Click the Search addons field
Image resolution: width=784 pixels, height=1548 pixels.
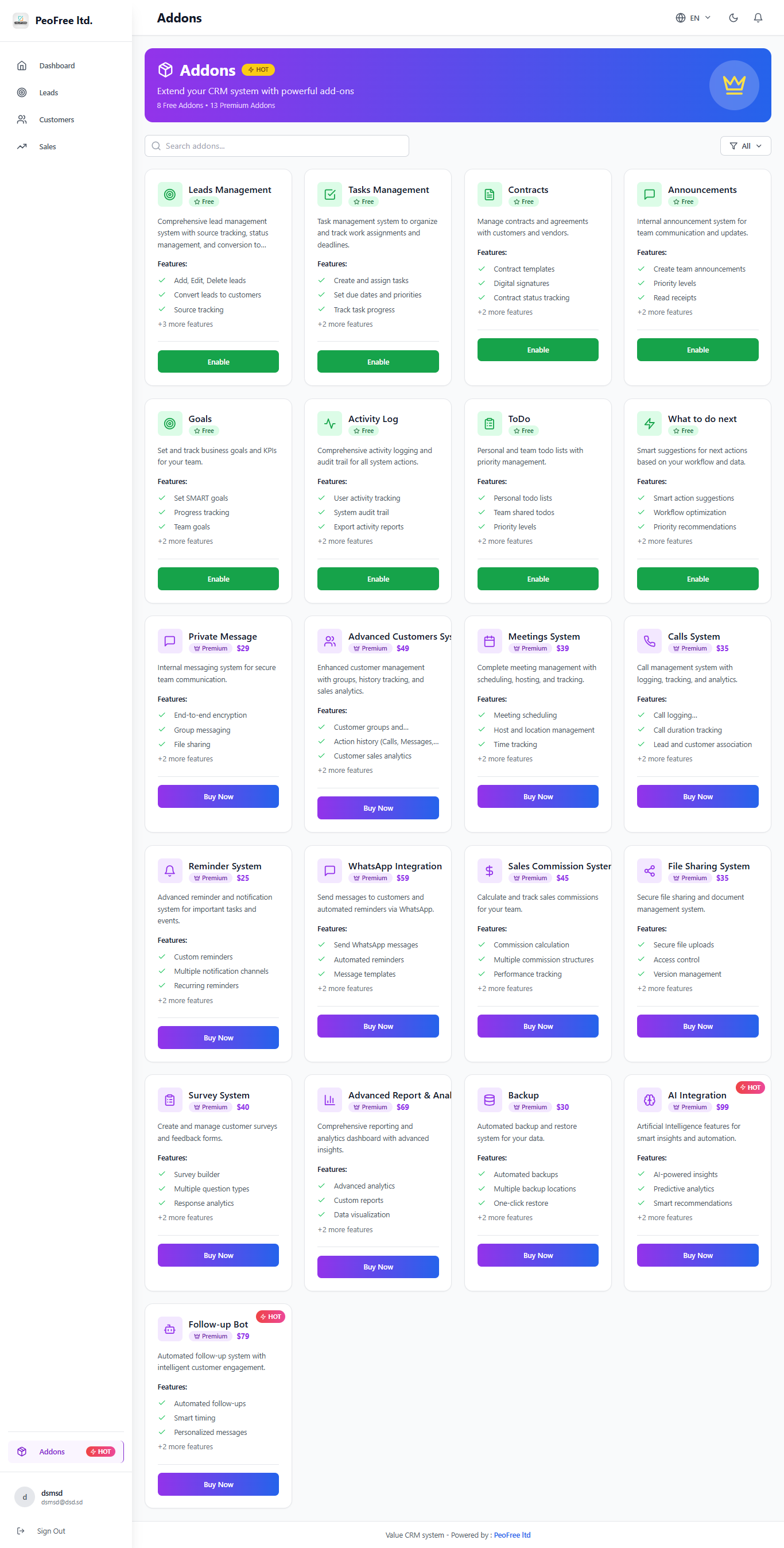pyautogui.click(x=277, y=146)
